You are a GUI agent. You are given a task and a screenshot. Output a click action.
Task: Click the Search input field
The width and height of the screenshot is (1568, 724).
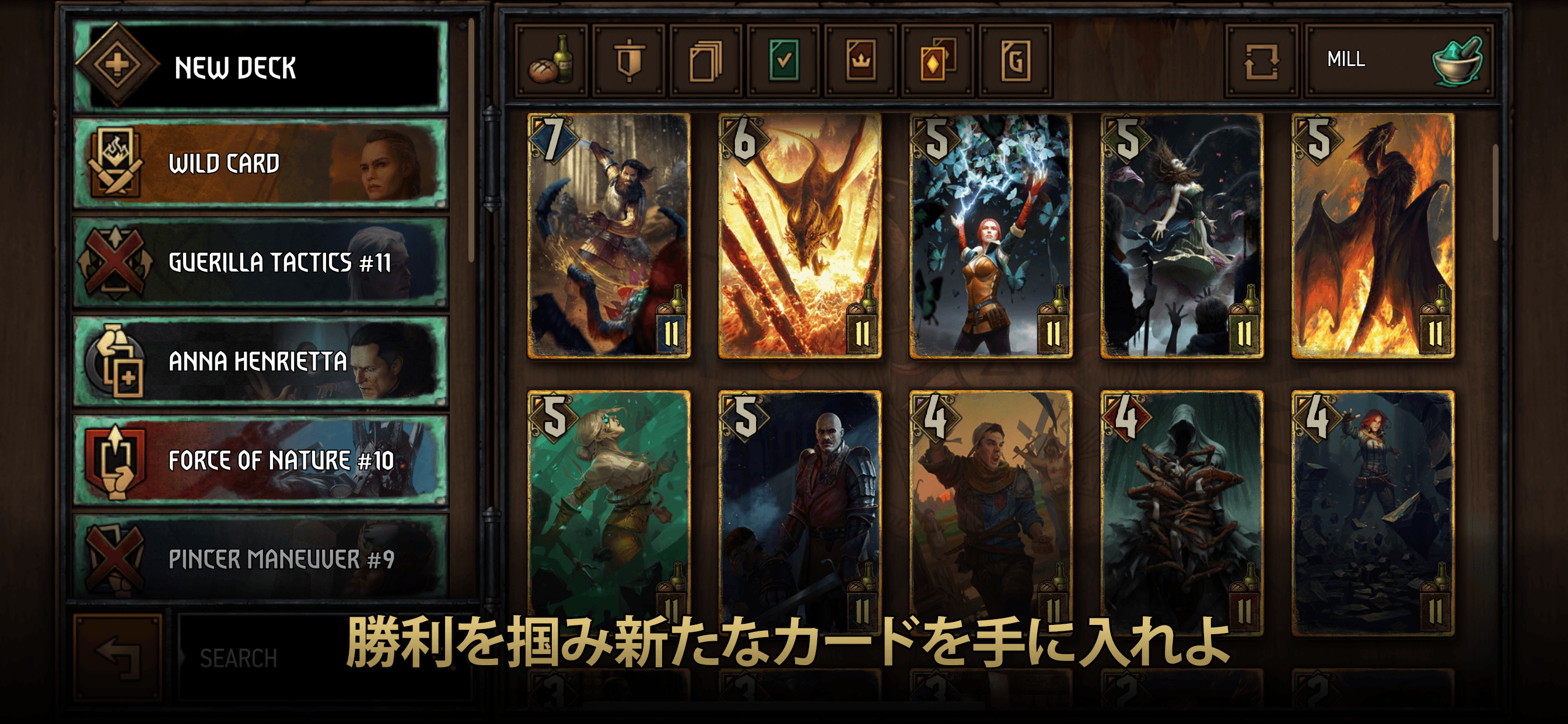(x=325, y=657)
